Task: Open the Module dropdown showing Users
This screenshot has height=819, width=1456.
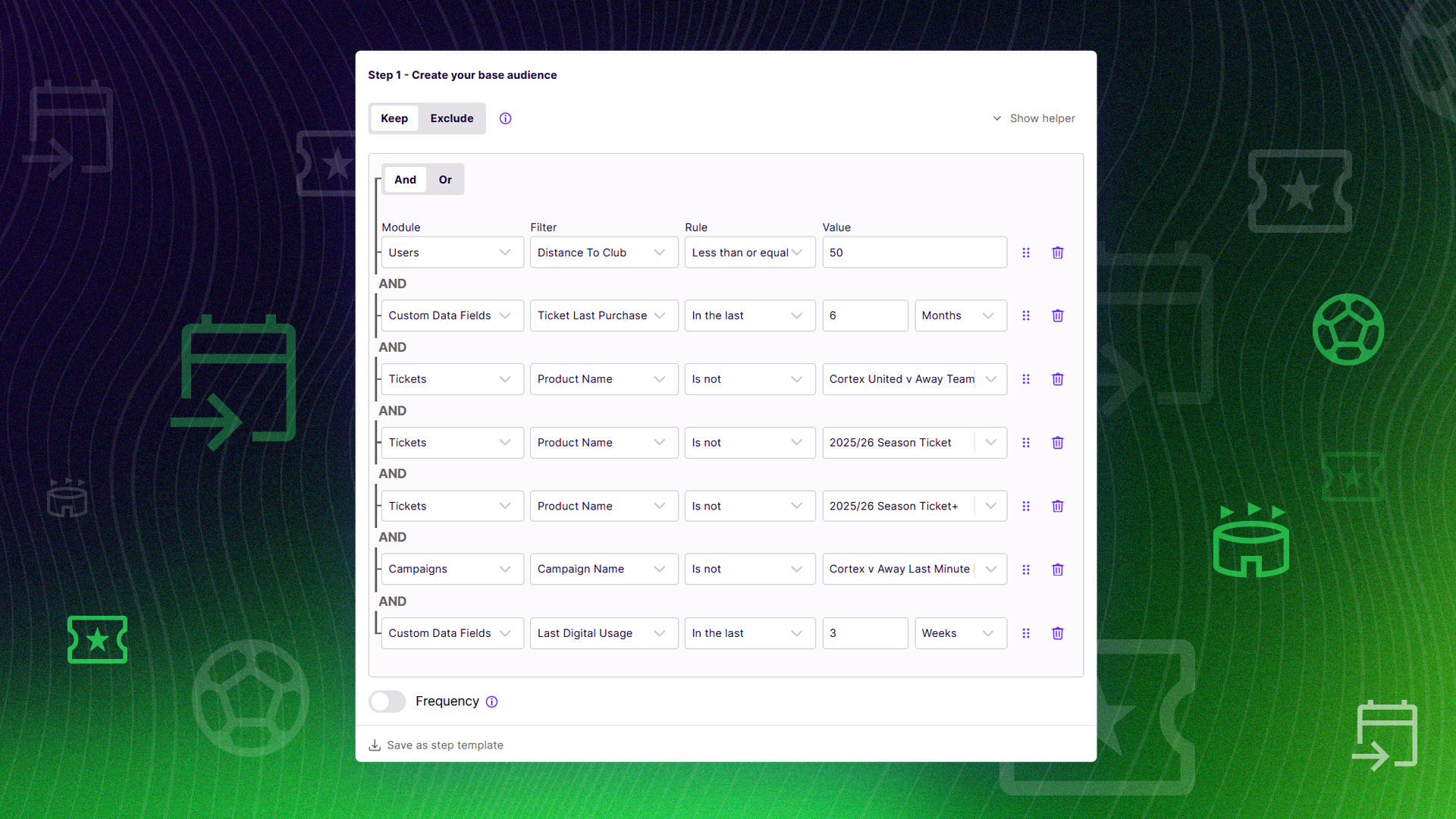Action: pyautogui.click(x=452, y=253)
